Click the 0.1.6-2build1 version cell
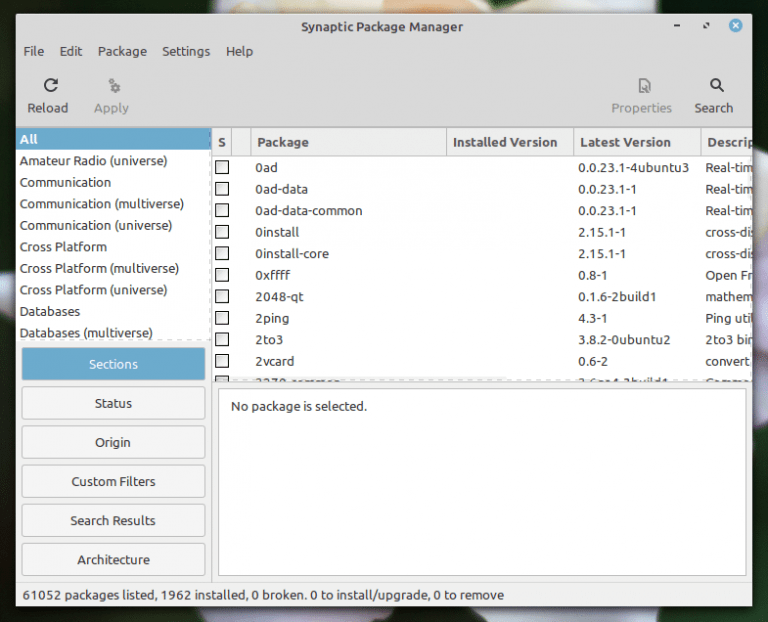The image size is (768, 622). (x=617, y=297)
